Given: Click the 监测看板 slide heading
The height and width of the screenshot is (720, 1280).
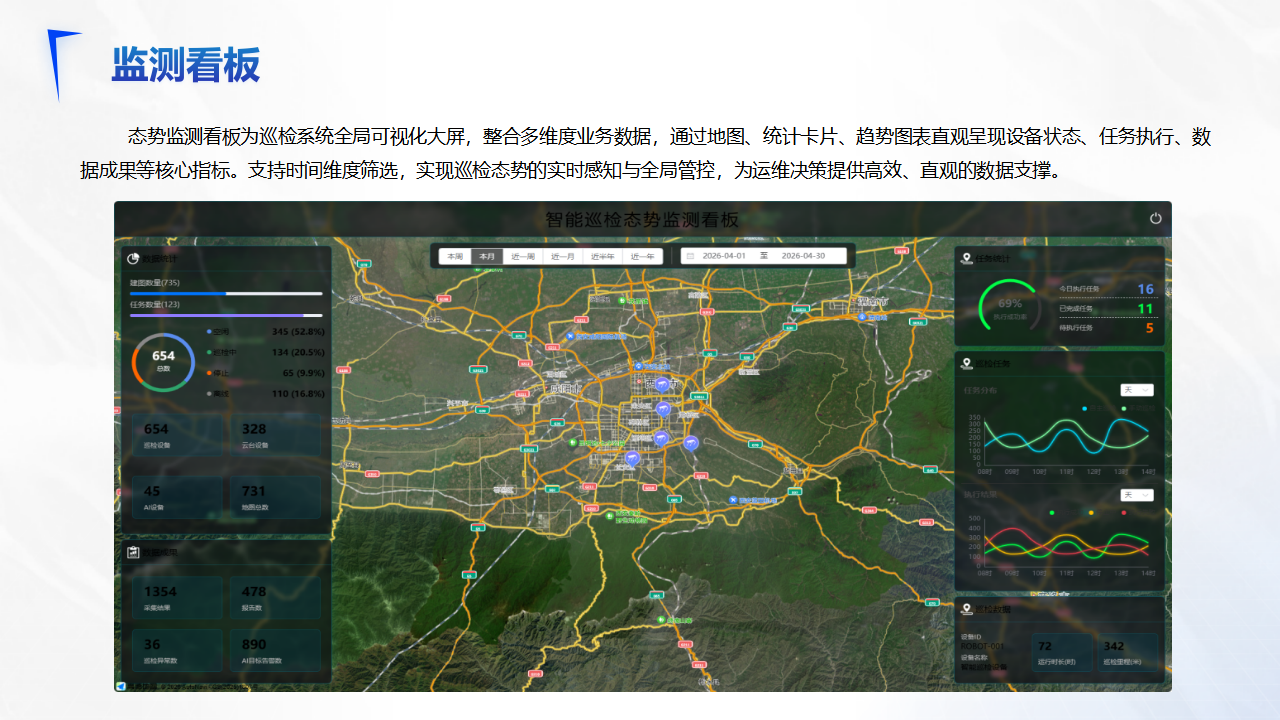Looking at the screenshot, I should (186, 65).
